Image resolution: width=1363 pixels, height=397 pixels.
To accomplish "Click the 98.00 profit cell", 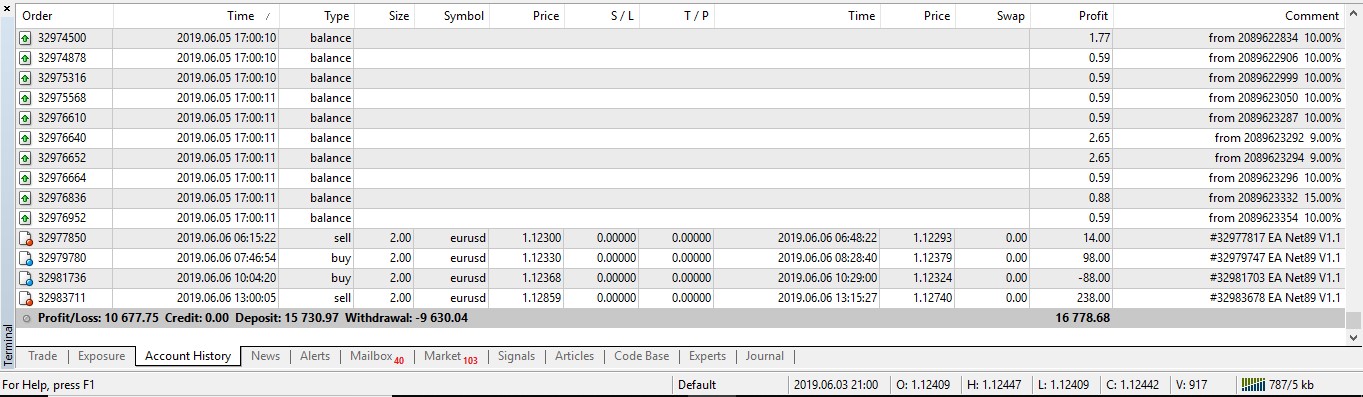I will [1096, 258].
